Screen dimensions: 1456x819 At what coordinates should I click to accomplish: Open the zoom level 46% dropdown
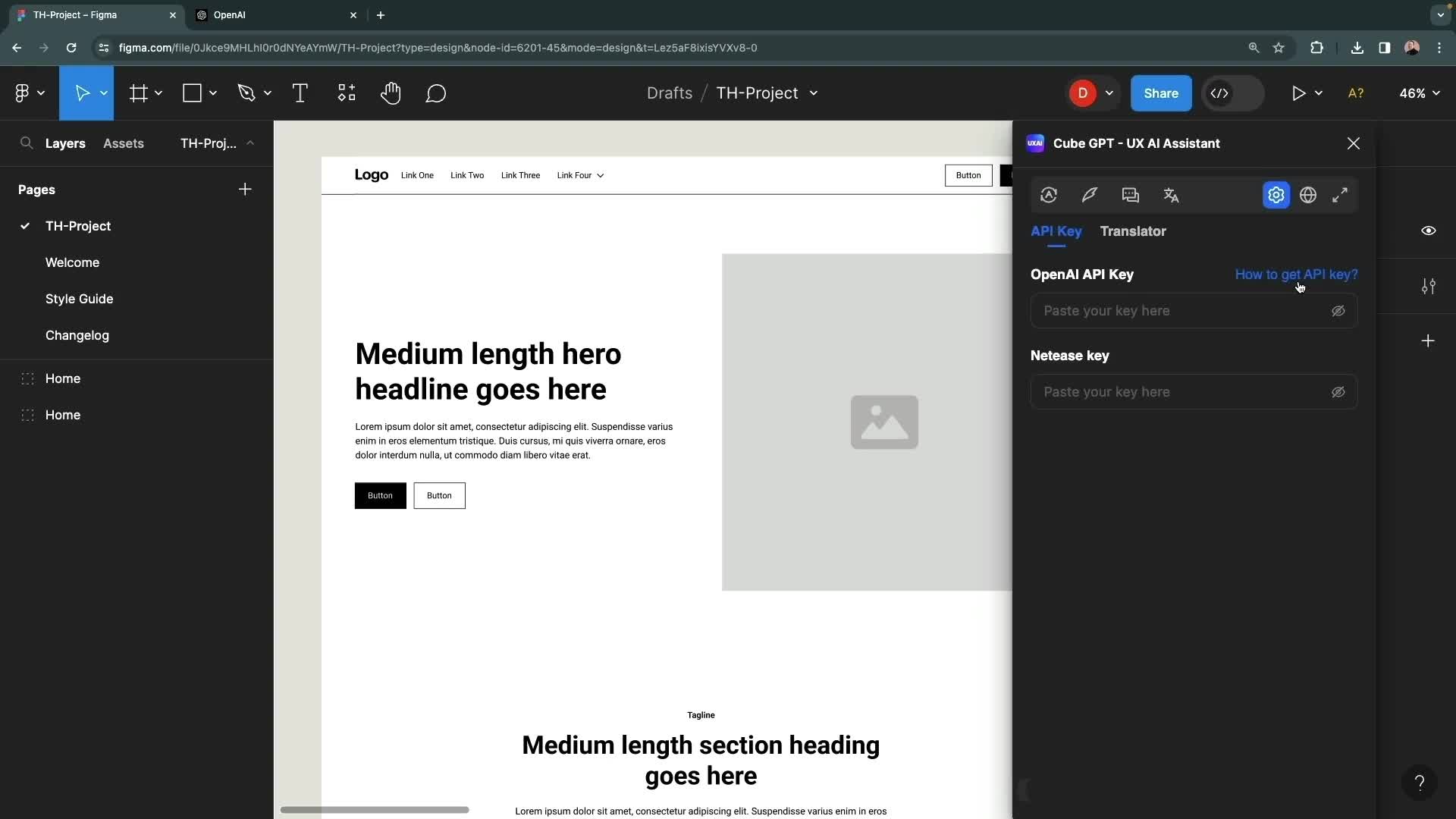[x=1420, y=93]
